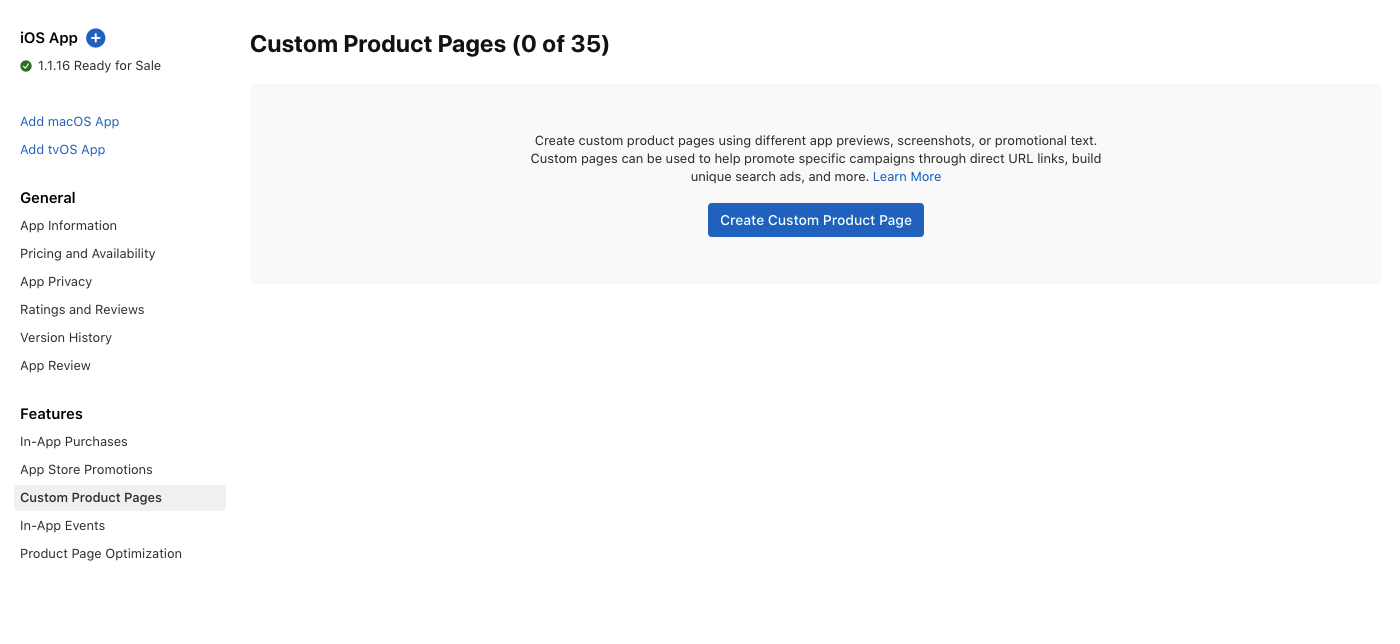The width and height of the screenshot is (1400, 644).
Task: Select the Custom Product Pages sidebar entry
Action: coord(91,498)
